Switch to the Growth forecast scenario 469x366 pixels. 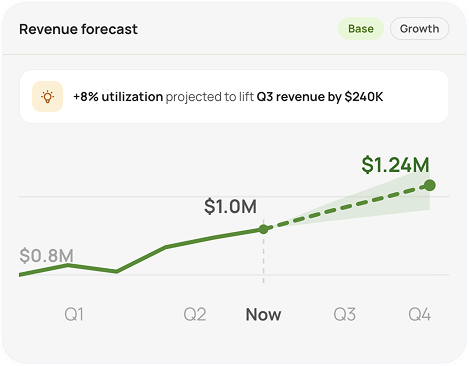click(419, 29)
